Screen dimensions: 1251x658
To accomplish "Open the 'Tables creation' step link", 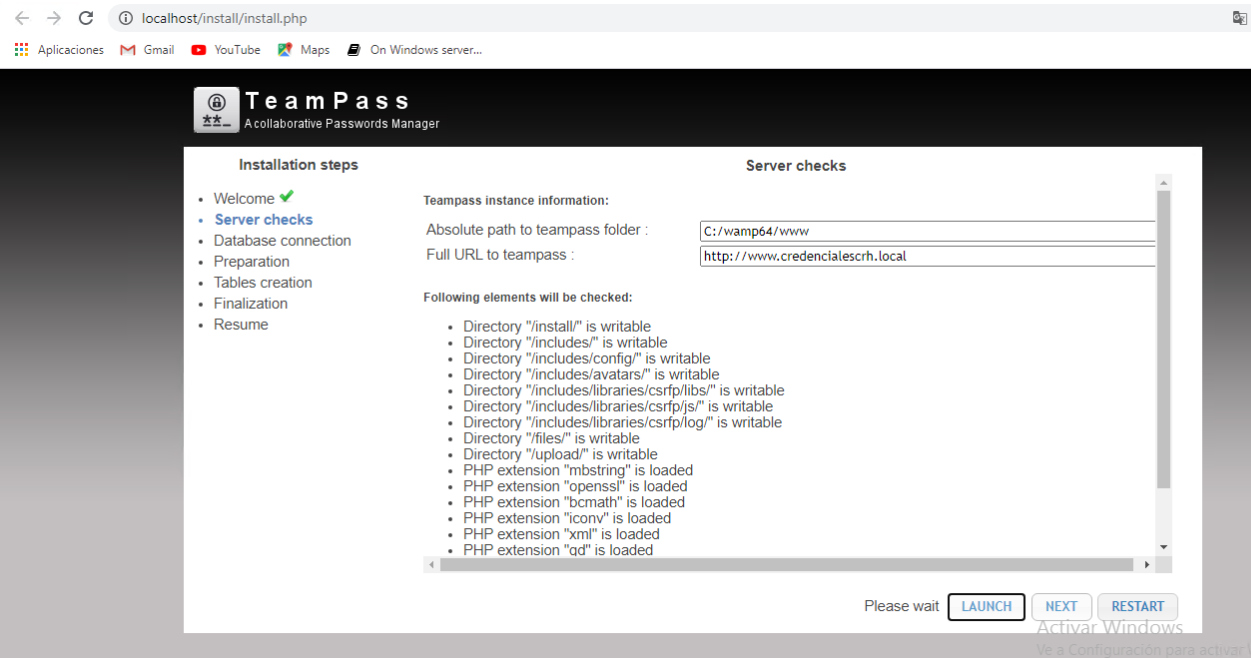I will coord(263,282).
